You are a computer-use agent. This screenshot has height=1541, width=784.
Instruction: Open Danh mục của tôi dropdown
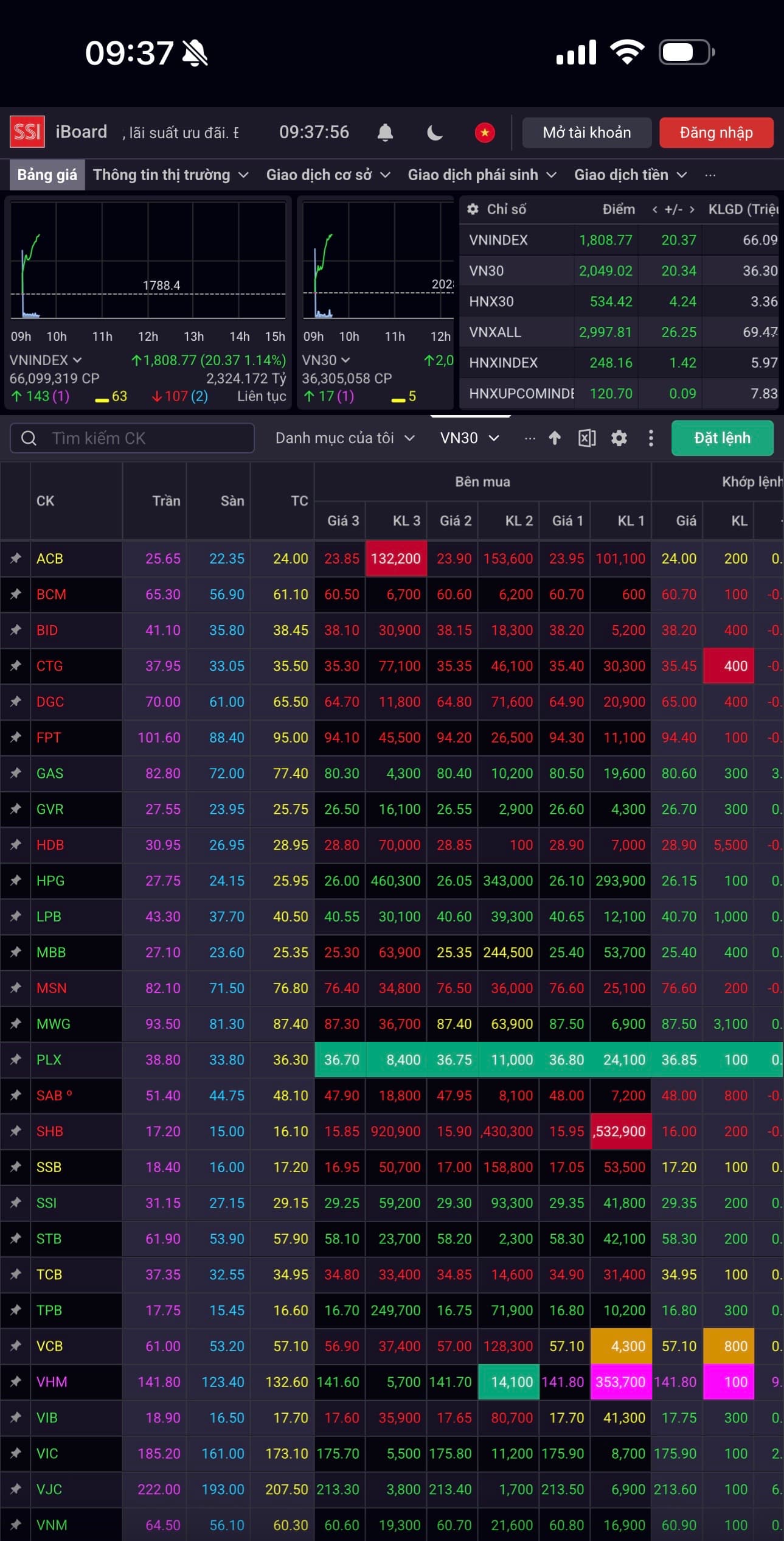(x=345, y=438)
